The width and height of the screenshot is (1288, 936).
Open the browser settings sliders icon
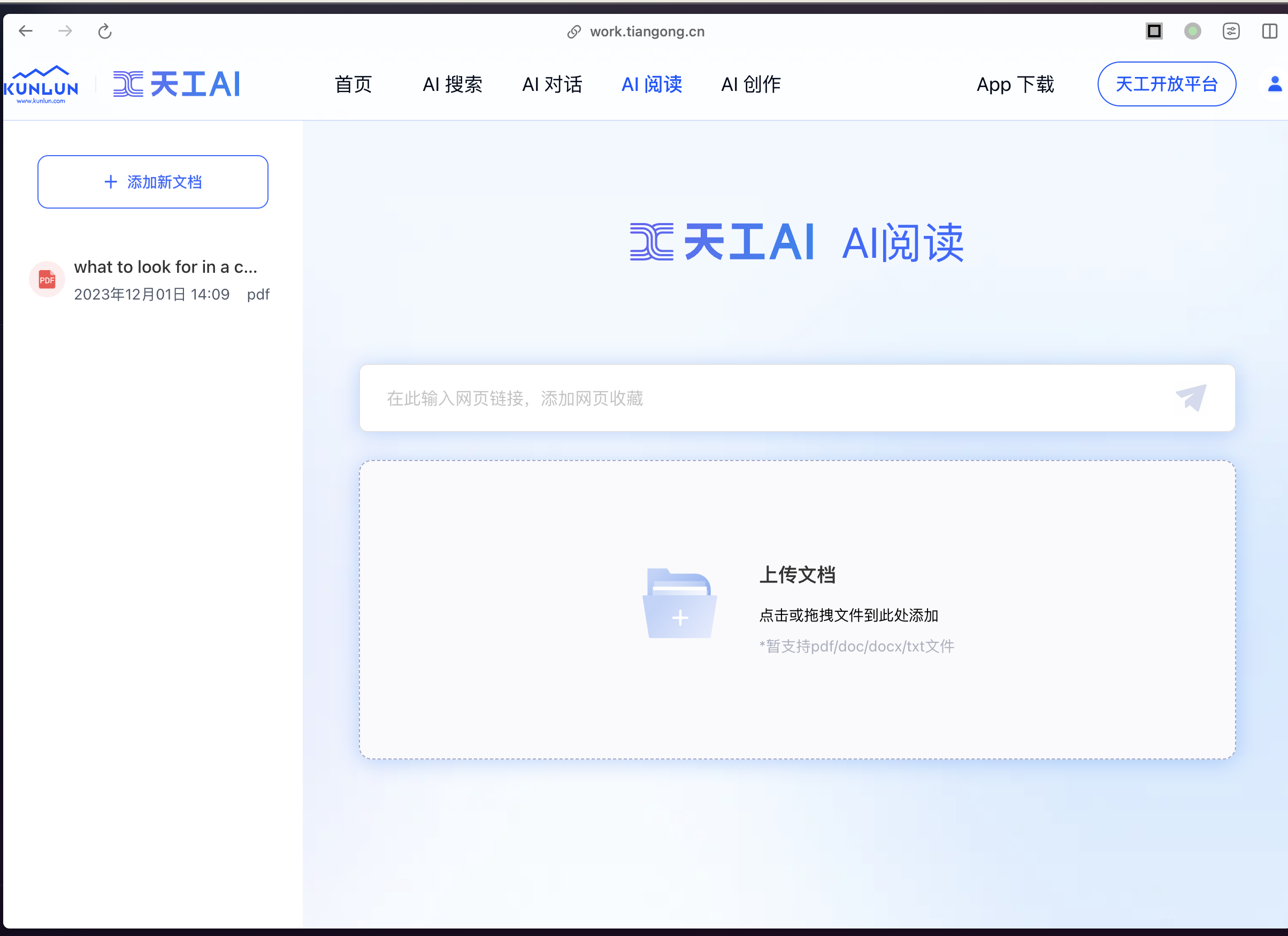pos(1231,31)
